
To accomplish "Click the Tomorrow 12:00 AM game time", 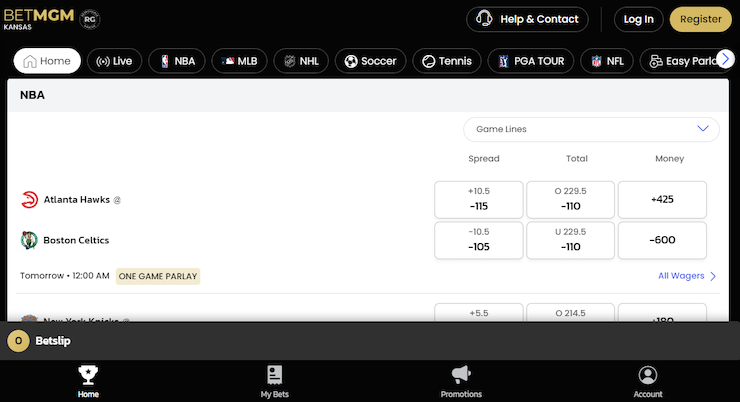I will coord(65,276).
